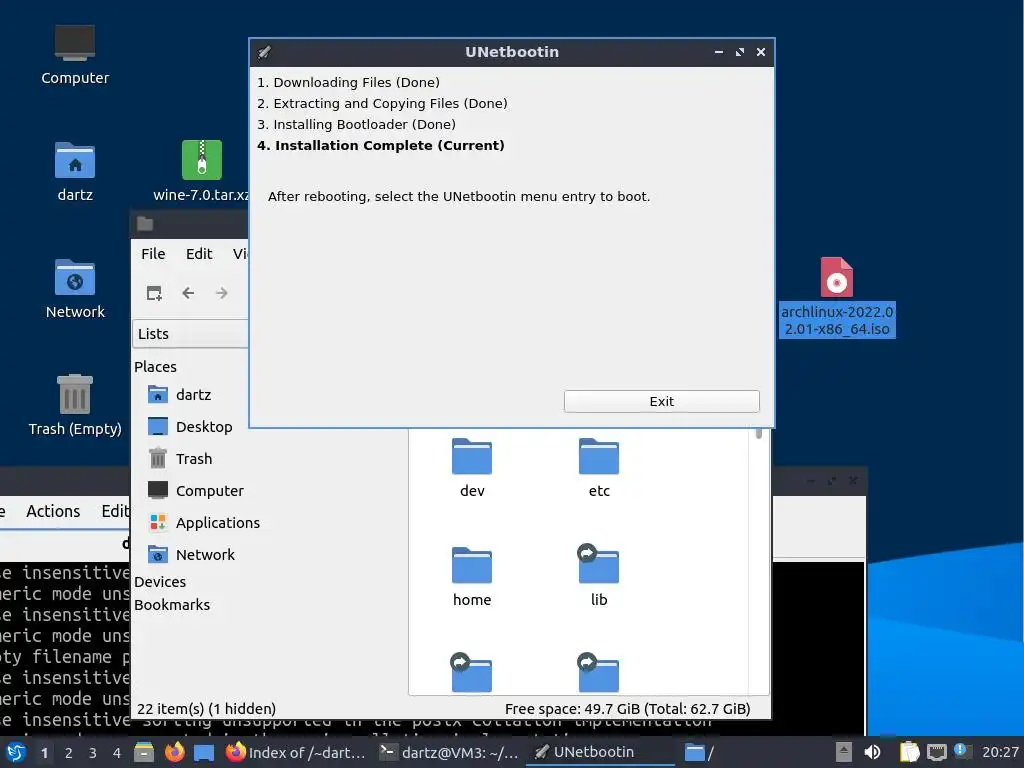Click the network status tray icon
The image size is (1024, 768).
coord(936,752)
